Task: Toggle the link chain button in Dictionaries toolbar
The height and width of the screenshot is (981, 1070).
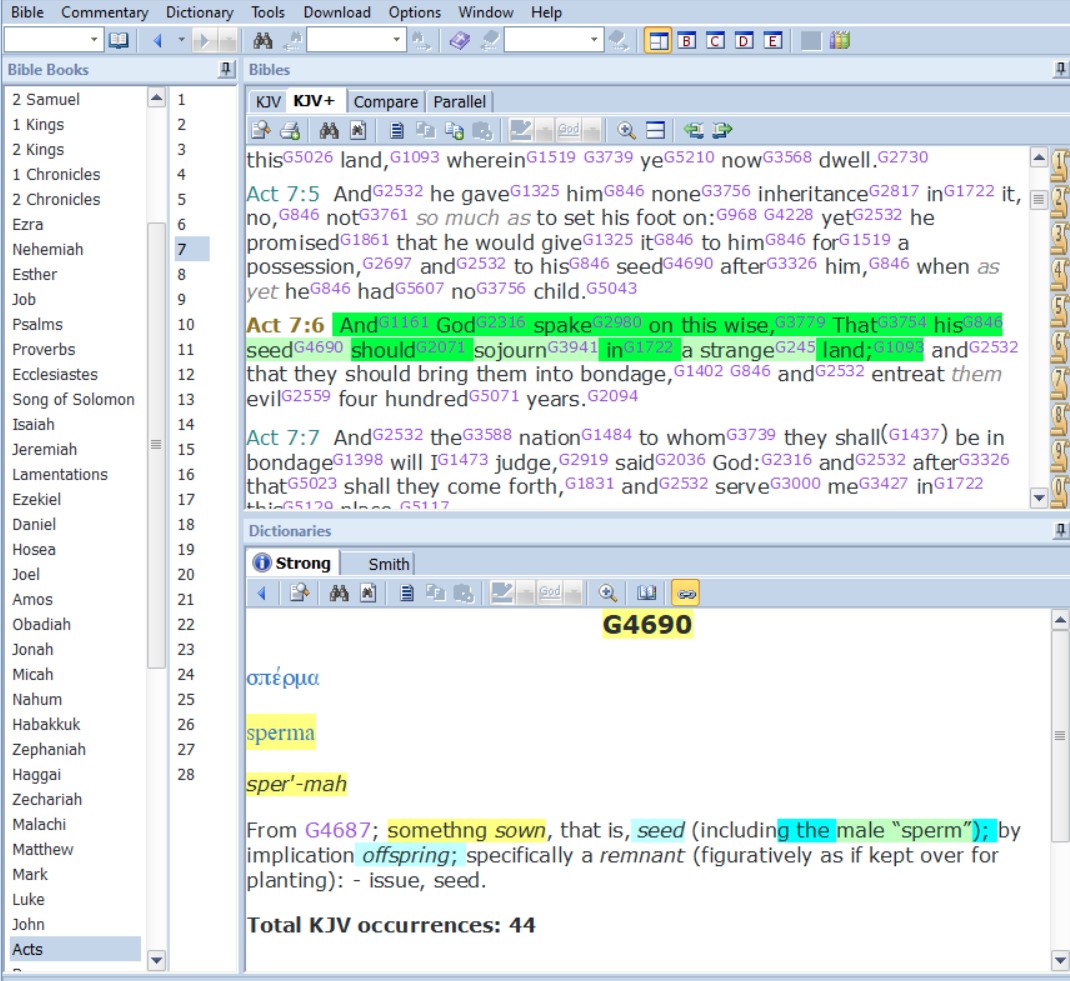Action: (686, 593)
